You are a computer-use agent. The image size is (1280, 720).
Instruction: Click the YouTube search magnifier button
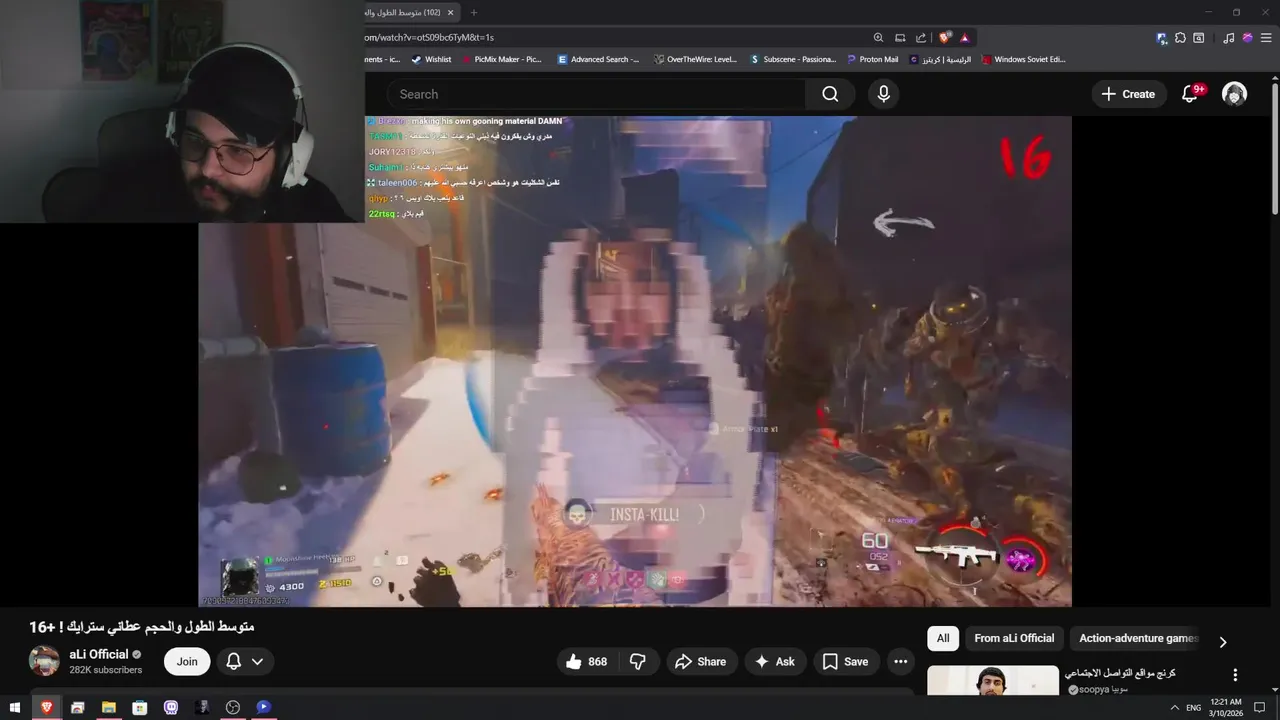[830, 94]
